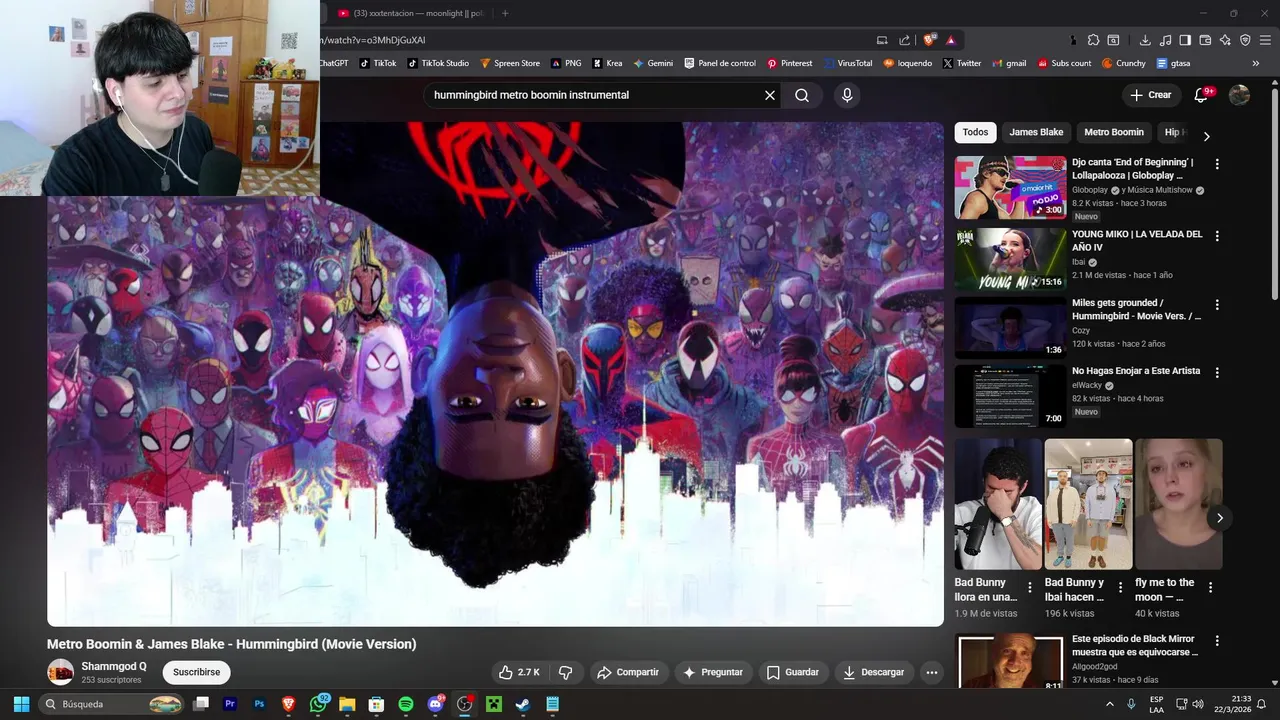Open the Miles gets grounded thumbnail
Screen dimensions: 1280x720
coord(1010,328)
